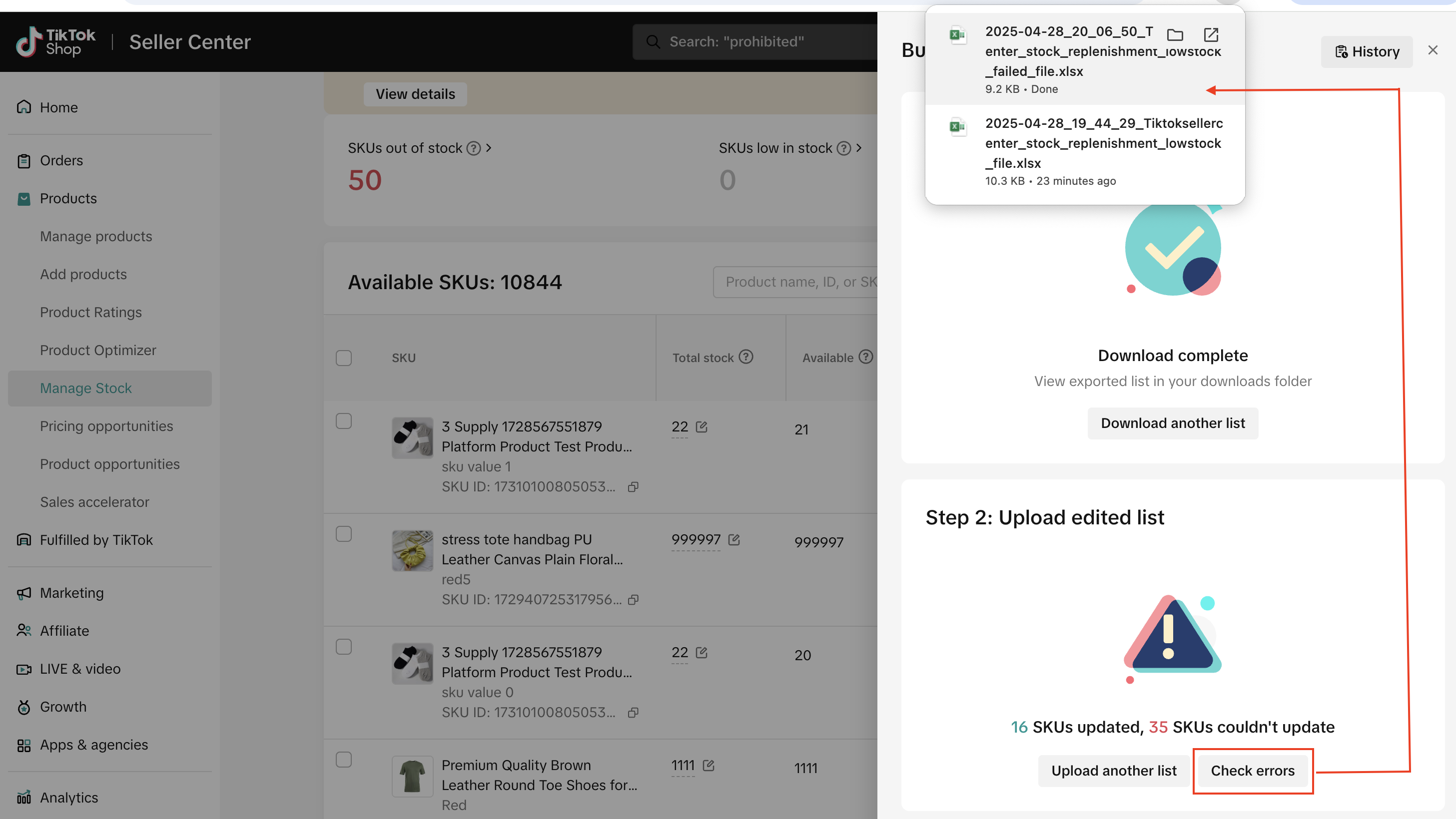The width and height of the screenshot is (1456, 819).
Task: Go to Analytics in the sidebar
Action: (x=68, y=797)
